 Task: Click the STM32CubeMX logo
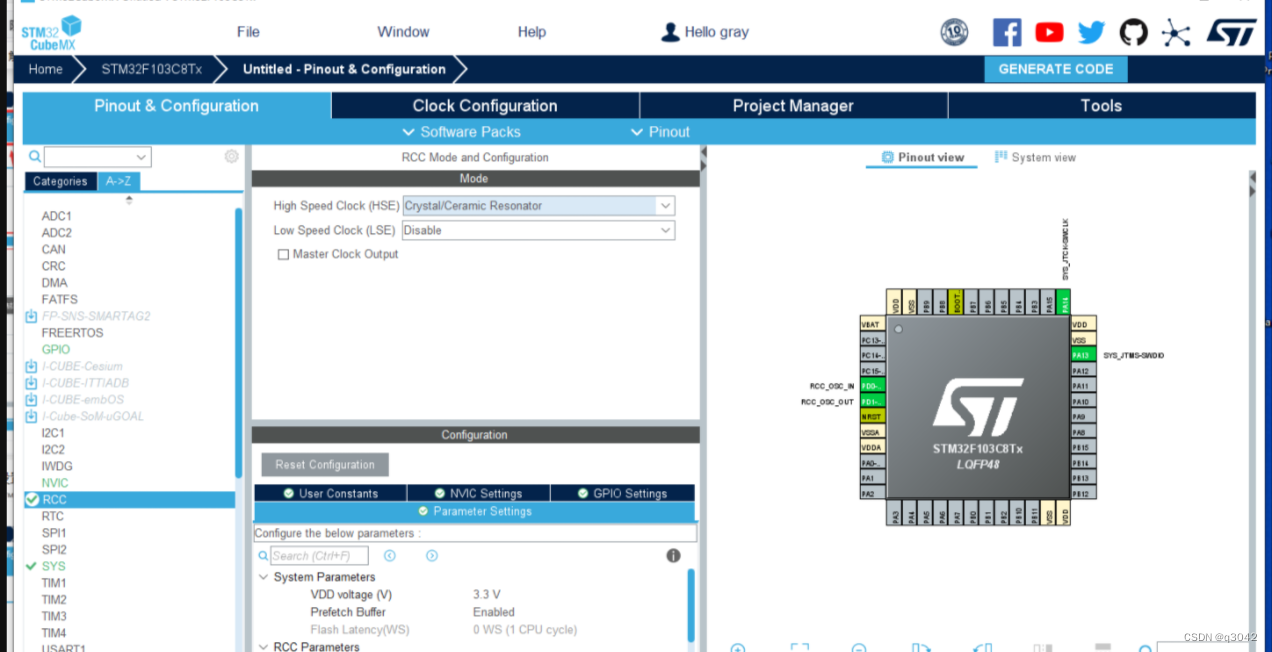(51, 33)
